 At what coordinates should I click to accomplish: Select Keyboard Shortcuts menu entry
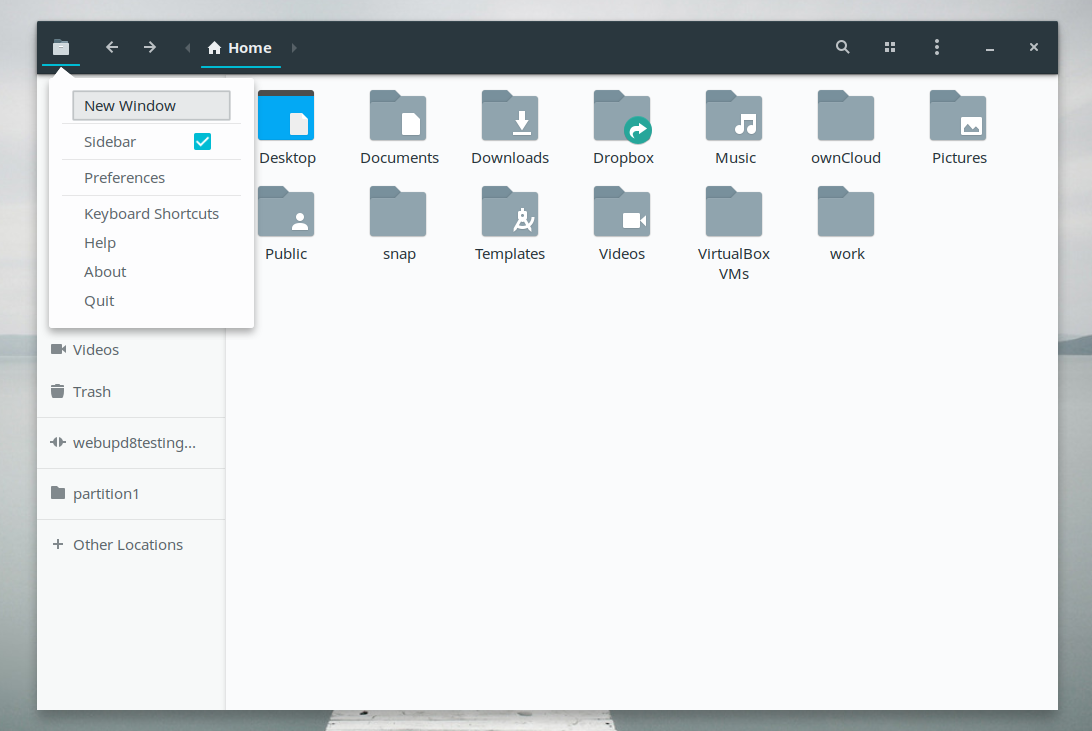click(x=151, y=214)
